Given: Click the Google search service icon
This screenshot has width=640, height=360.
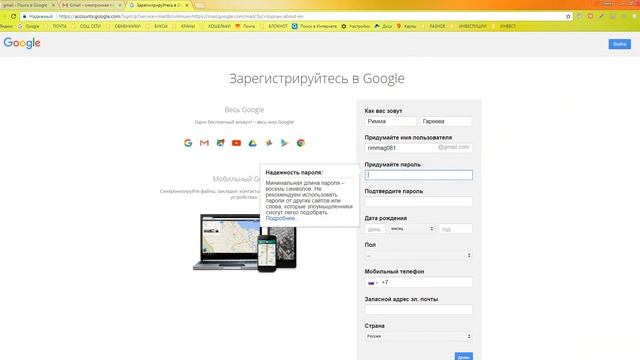Looking at the screenshot, I should (x=188, y=143).
